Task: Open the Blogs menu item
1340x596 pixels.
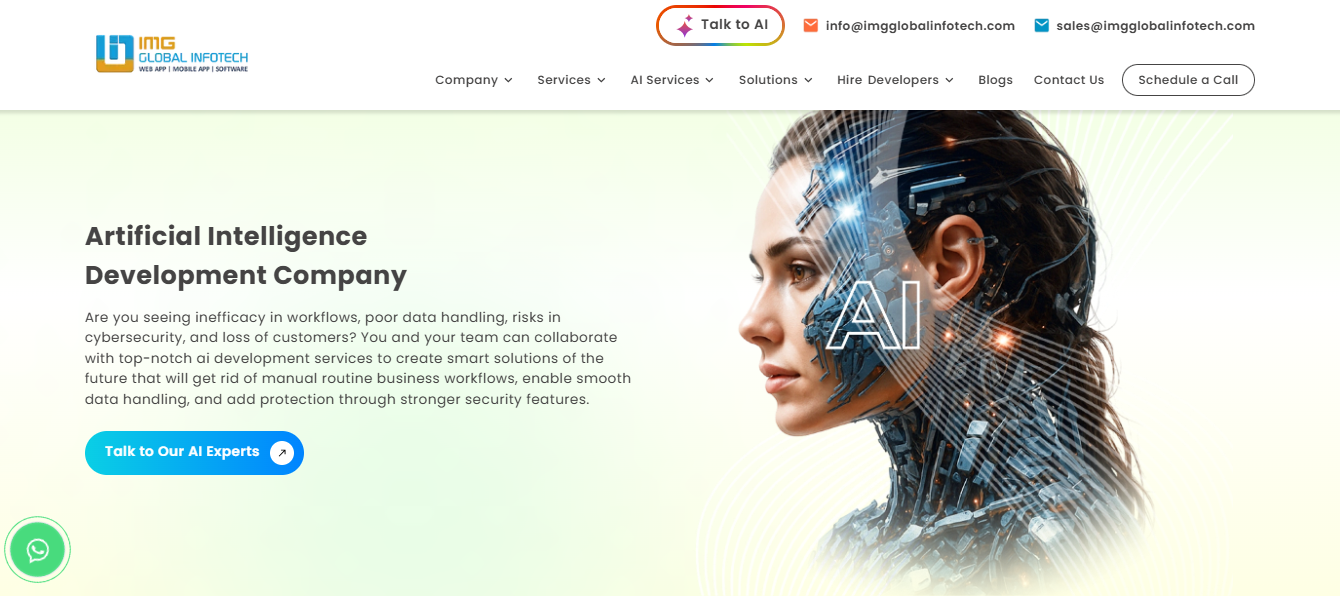Action: 995,80
